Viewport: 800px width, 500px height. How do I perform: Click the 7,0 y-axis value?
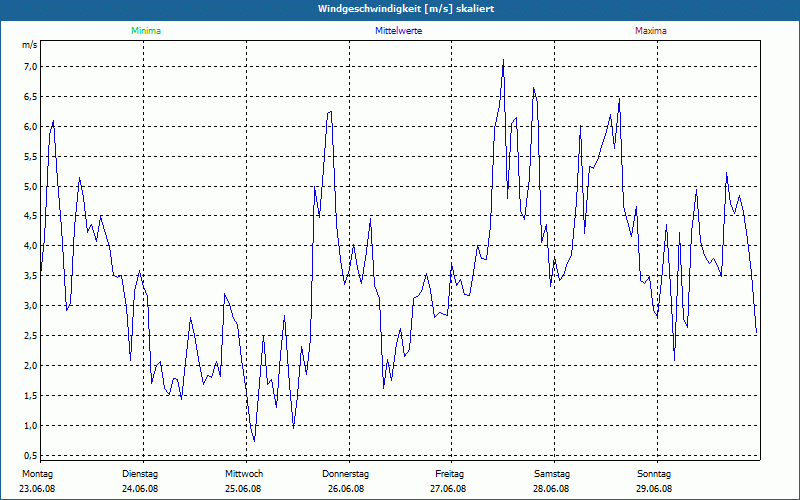pos(31,67)
